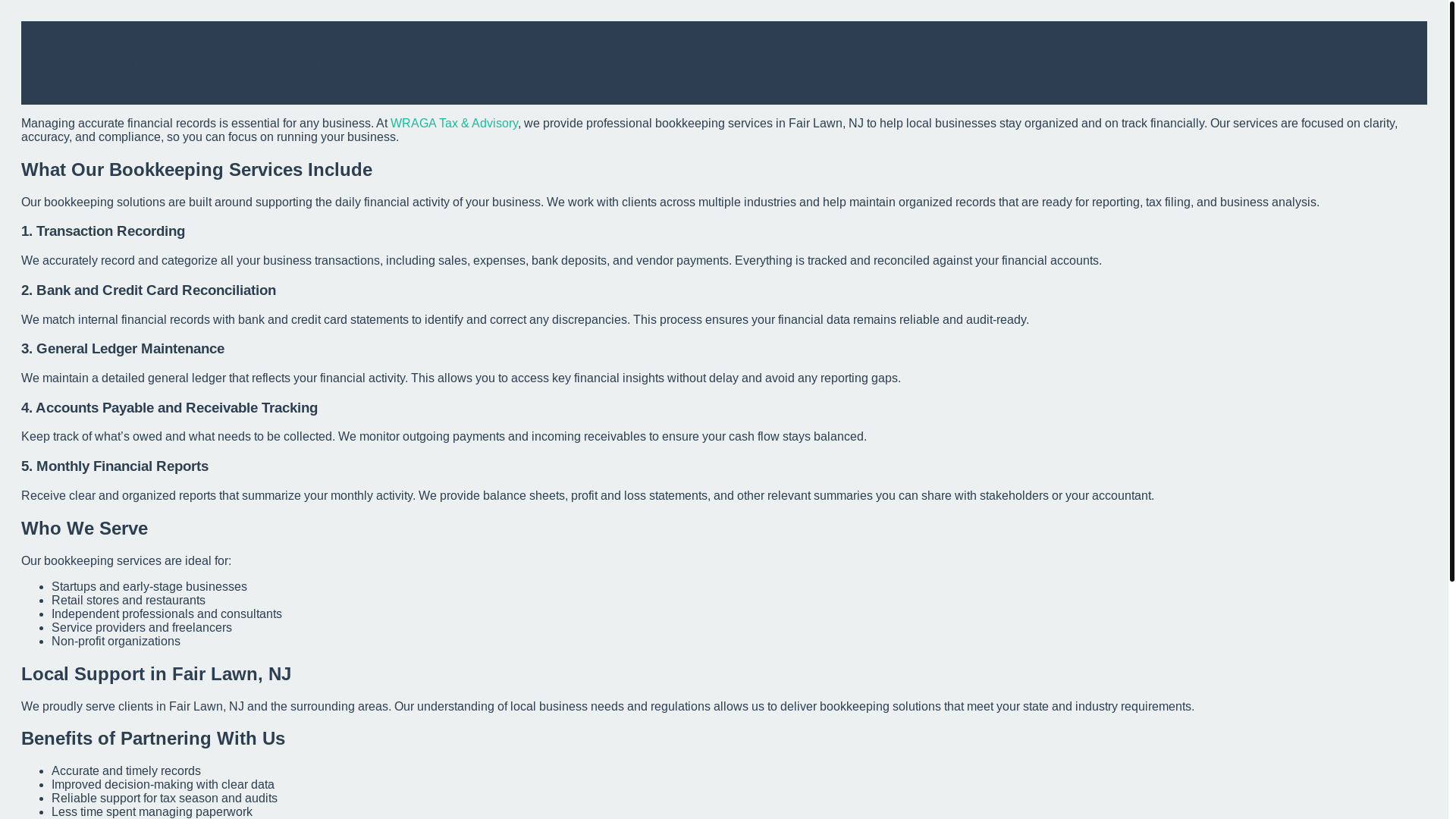Click the Accurate and timely records item

click(126, 771)
